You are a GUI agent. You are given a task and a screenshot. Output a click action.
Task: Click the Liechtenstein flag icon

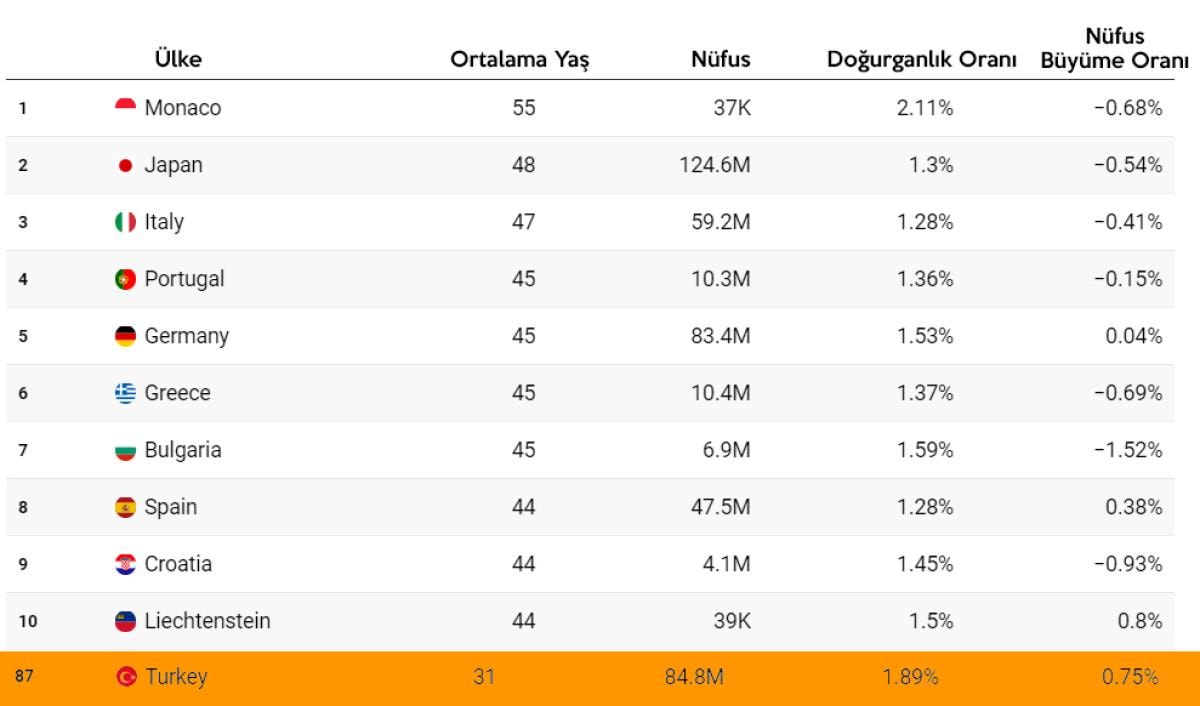(125, 621)
